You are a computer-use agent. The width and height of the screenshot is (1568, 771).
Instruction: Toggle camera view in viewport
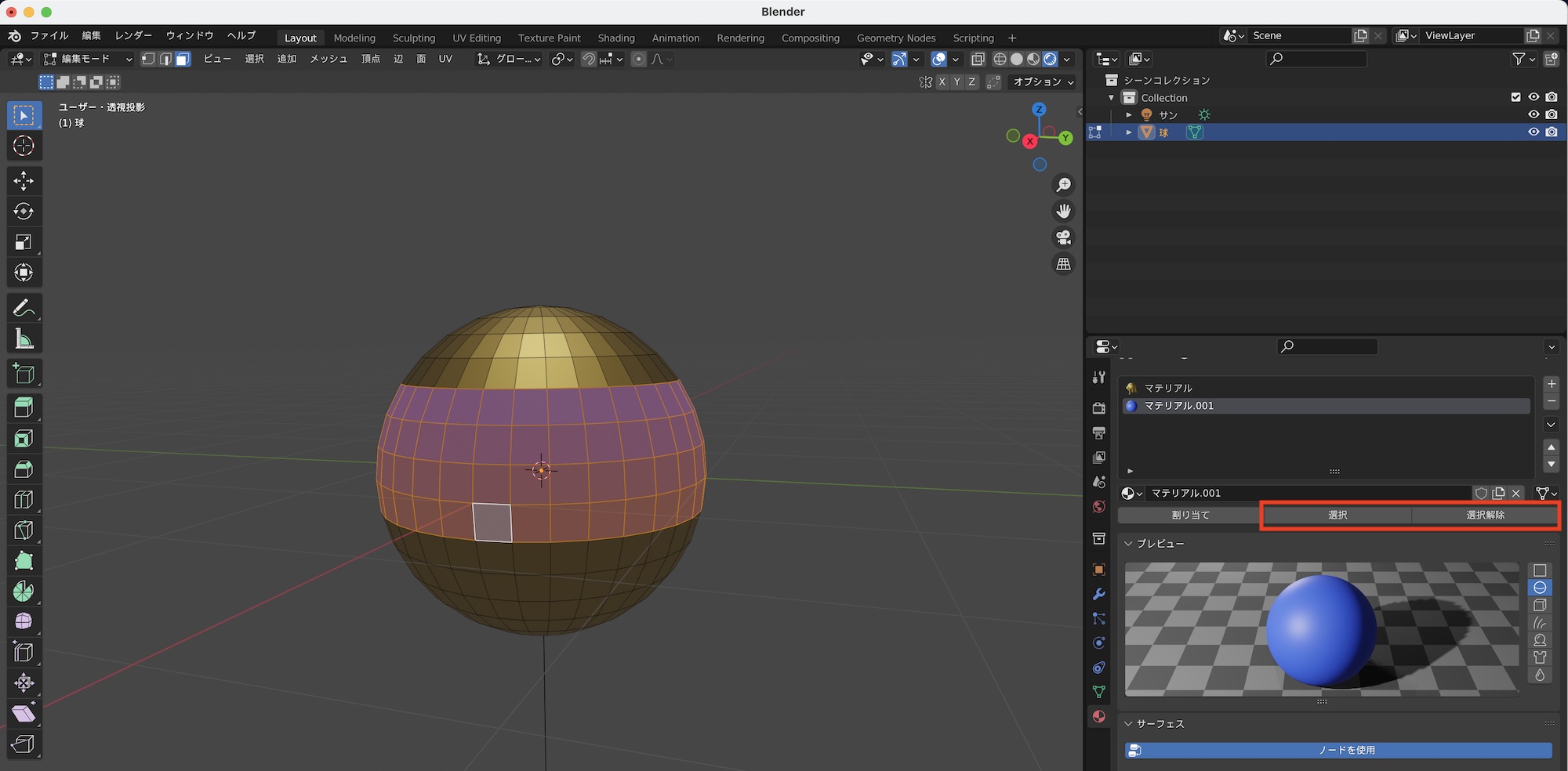[1063, 237]
